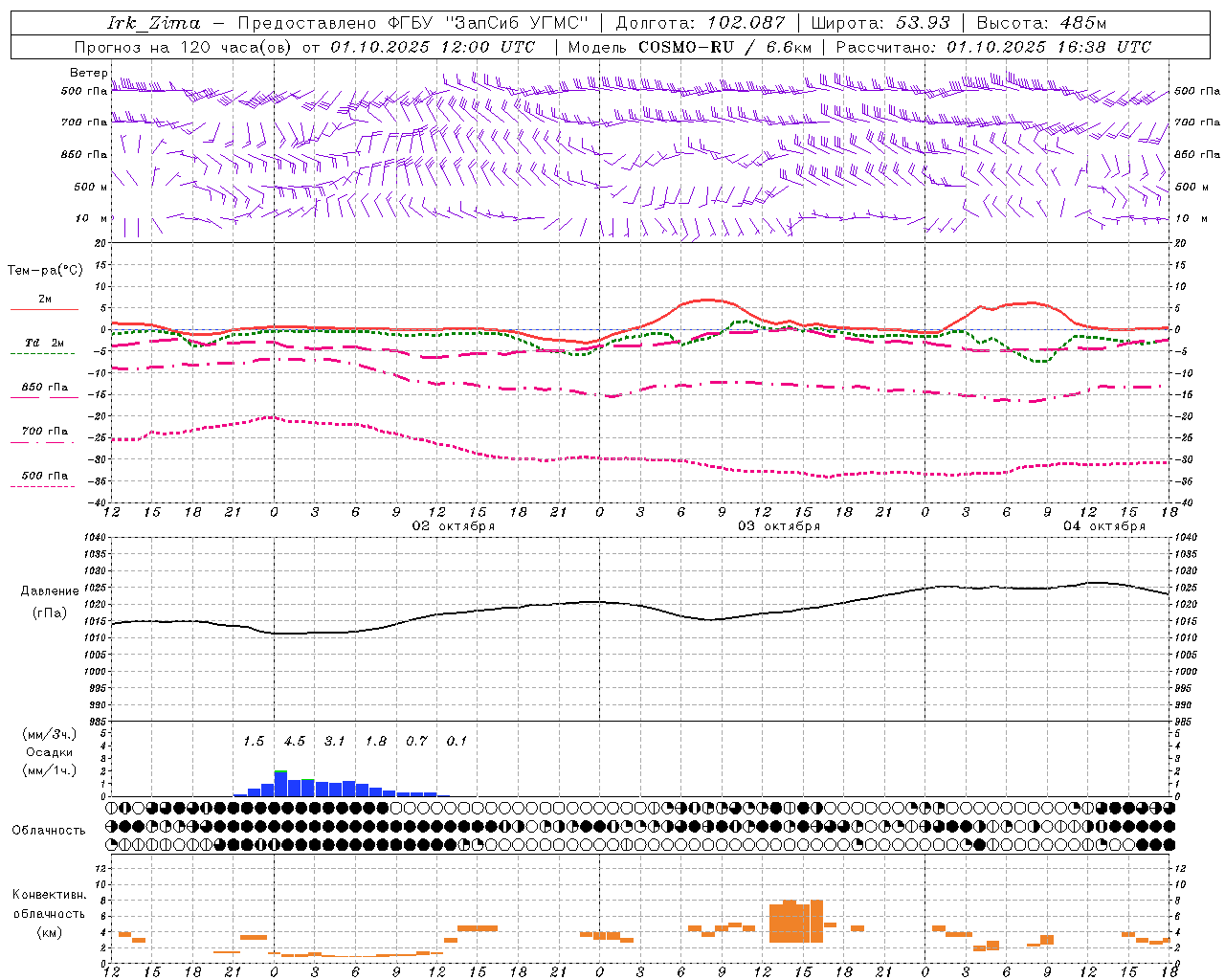The height and width of the screenshot is (980, 1225).
Task: Click the '04 октября' date label
Action: coord(1104,526)
